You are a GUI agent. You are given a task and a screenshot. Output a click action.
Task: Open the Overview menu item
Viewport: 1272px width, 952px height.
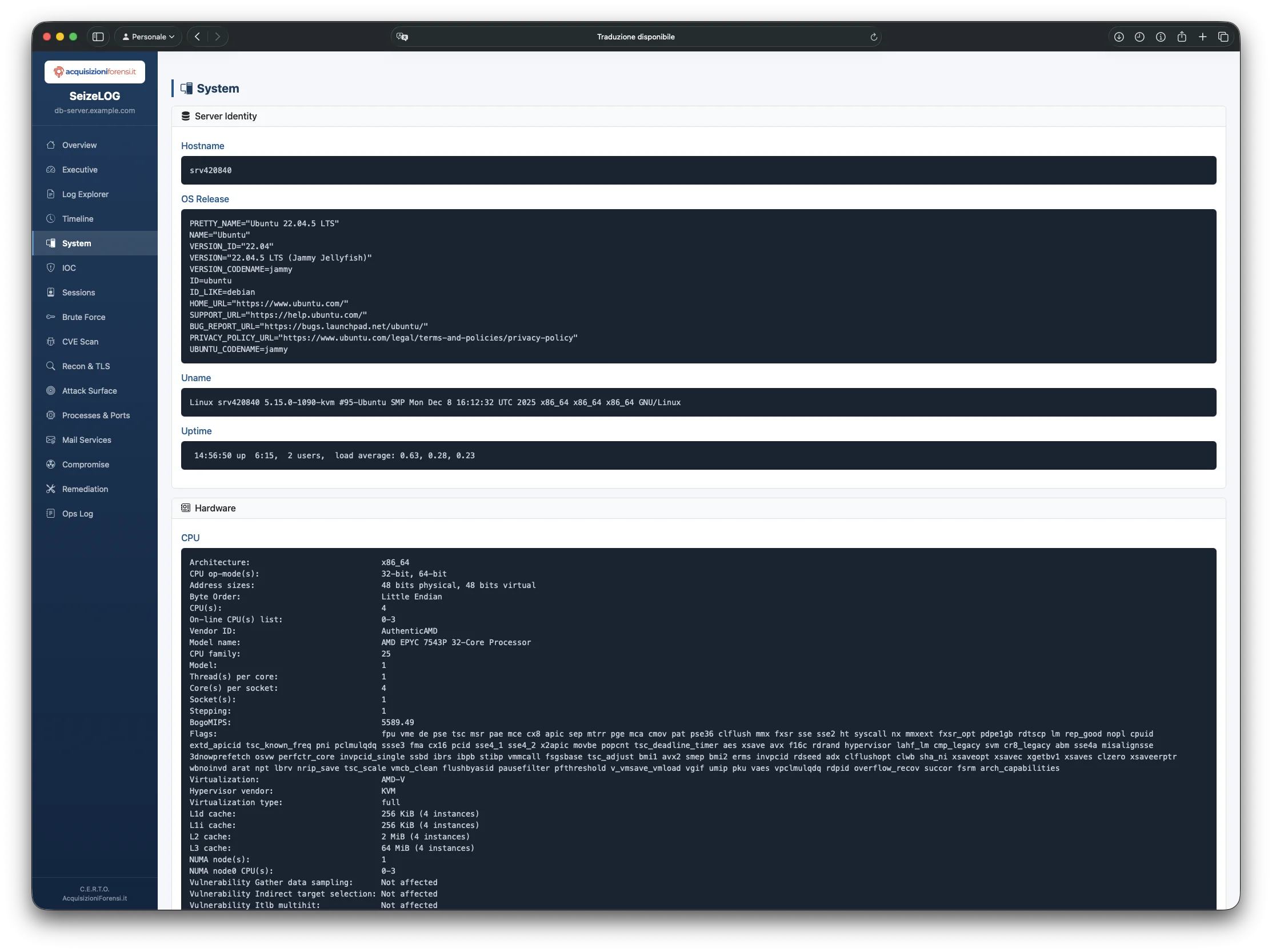pos(79,145)
